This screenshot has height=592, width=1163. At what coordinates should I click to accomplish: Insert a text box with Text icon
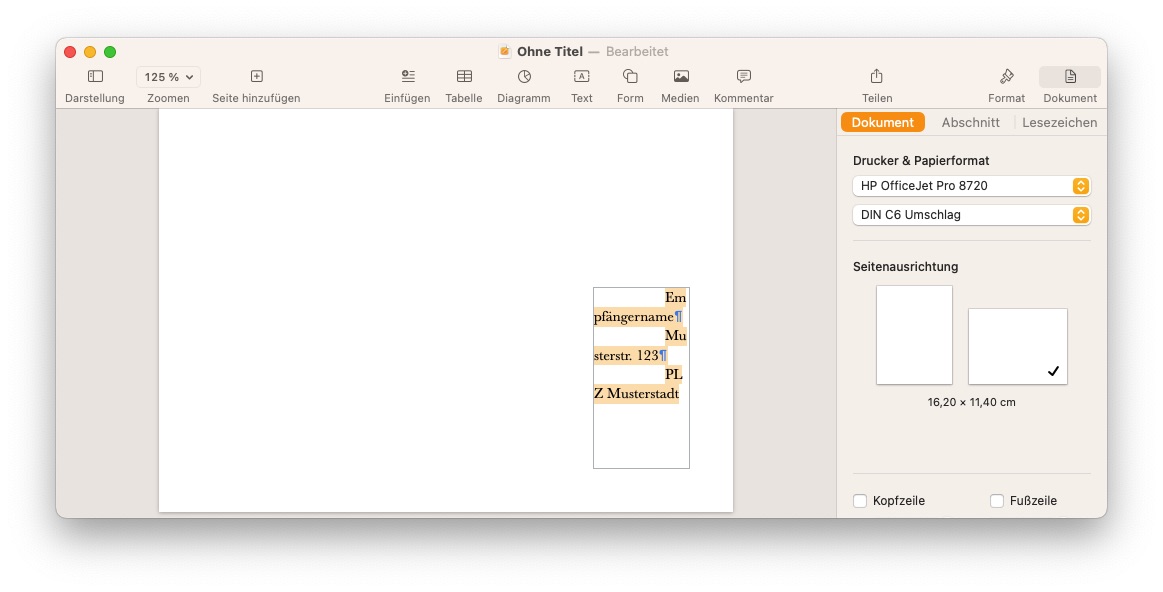pos(581,77)
